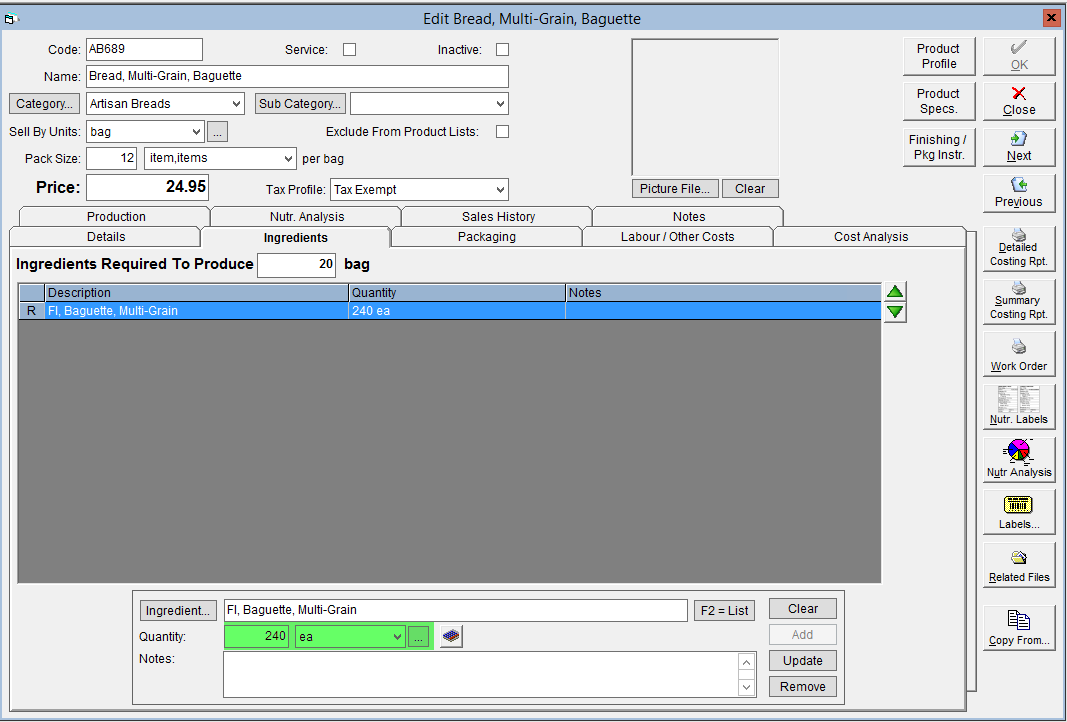Print the Detailed Costing Report
Screen dimensions: 1067x722
pos(1019,249)
